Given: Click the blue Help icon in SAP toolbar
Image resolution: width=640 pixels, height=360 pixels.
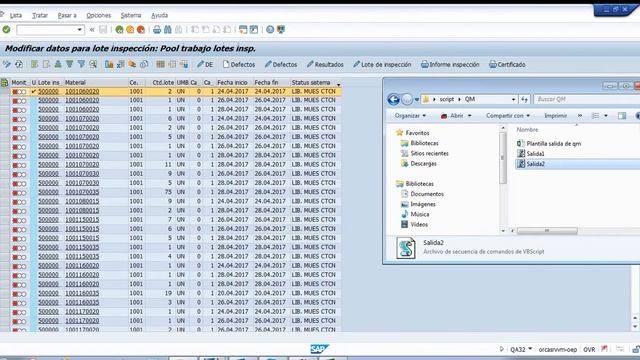Looking at the screenshot, I should pos(270,29).
